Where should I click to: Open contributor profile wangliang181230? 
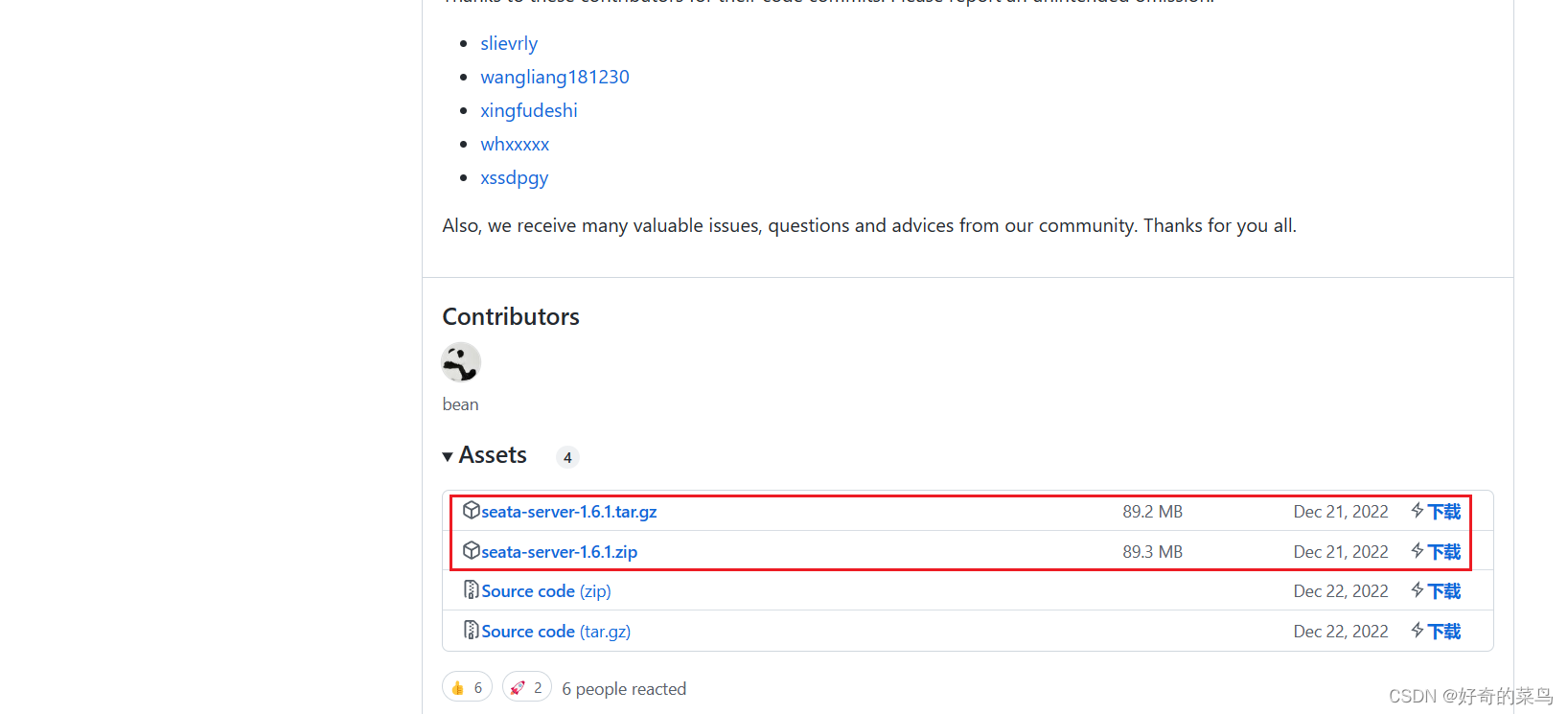pos(555,77)
